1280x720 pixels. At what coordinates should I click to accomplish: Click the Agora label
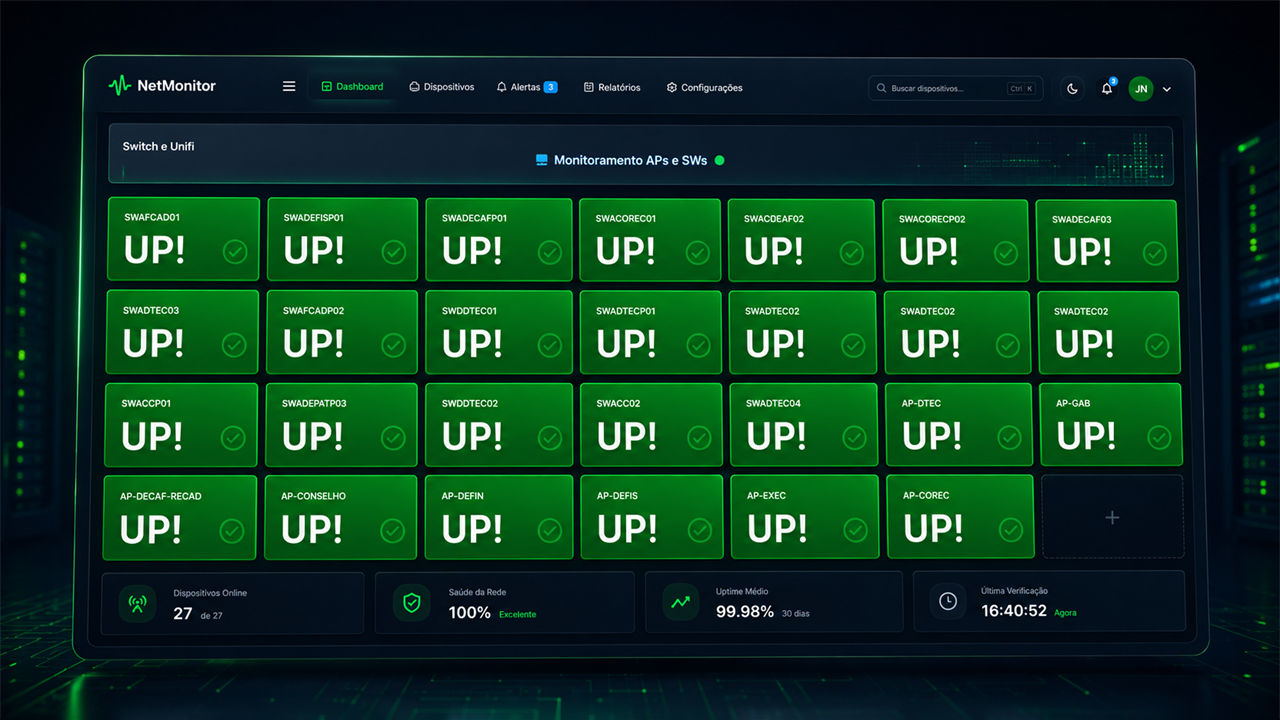click(x=1066, y=612)
